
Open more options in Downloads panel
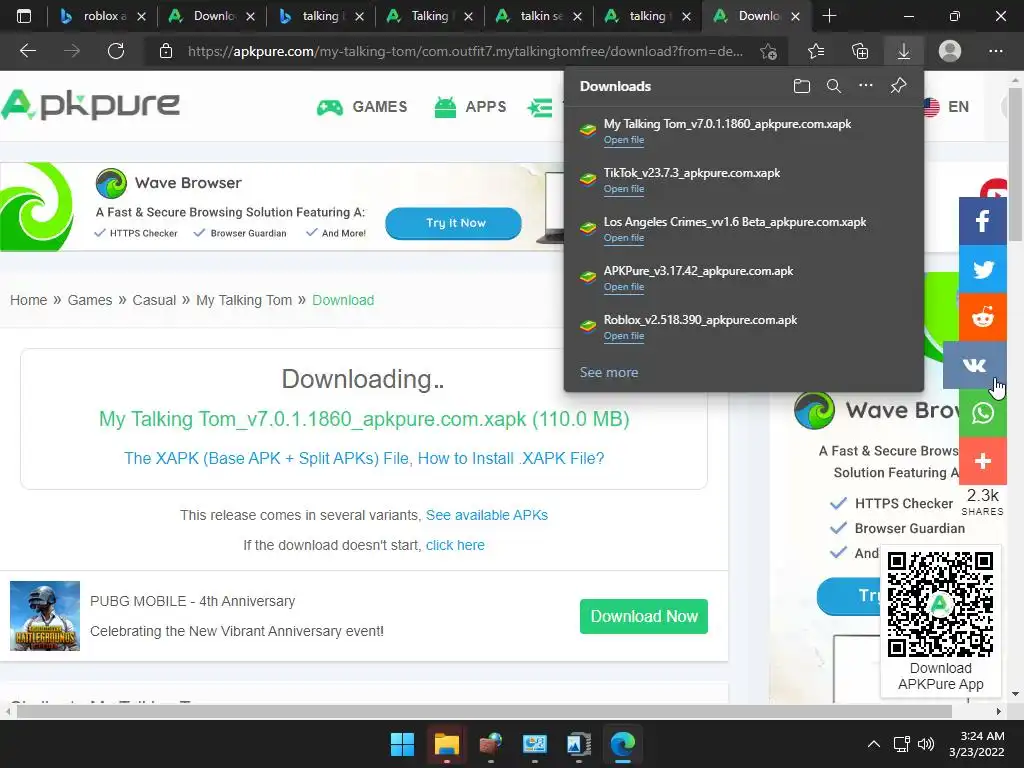[x=866, y=86]
